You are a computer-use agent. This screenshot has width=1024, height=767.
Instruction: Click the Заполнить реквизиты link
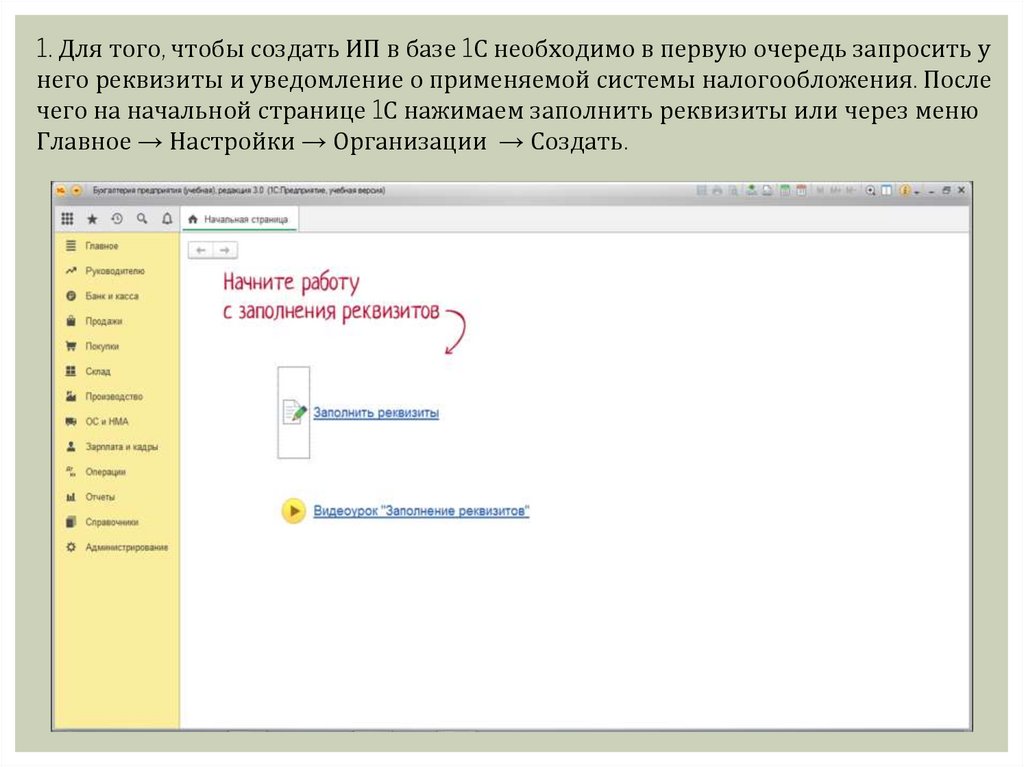pos(376,412)
